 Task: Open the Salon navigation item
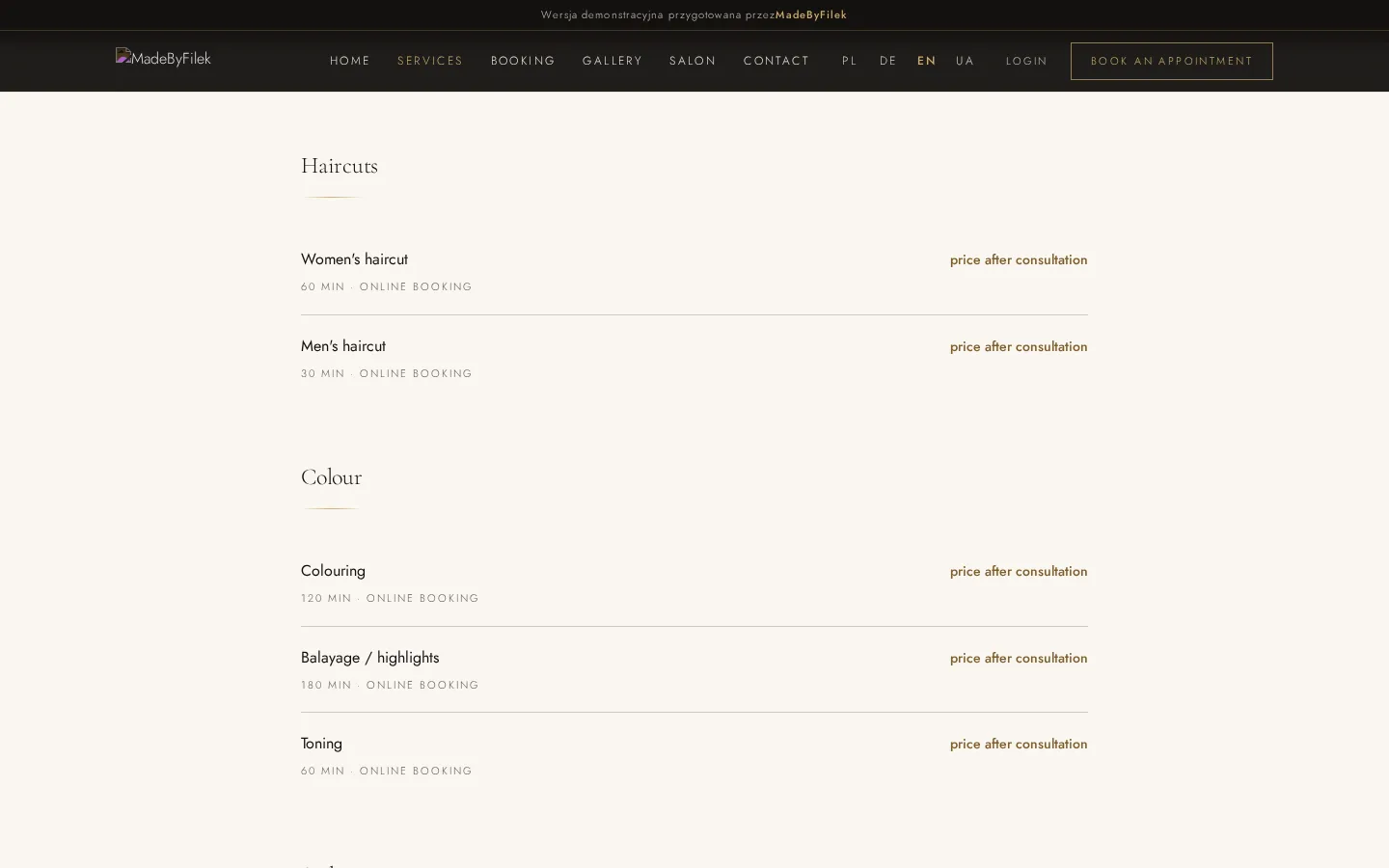(693, 61)
